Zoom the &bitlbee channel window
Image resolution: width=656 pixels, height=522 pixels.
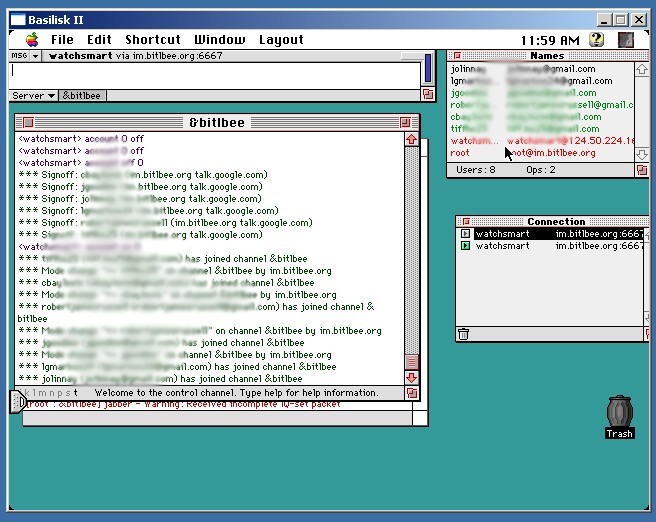point(405,123)
